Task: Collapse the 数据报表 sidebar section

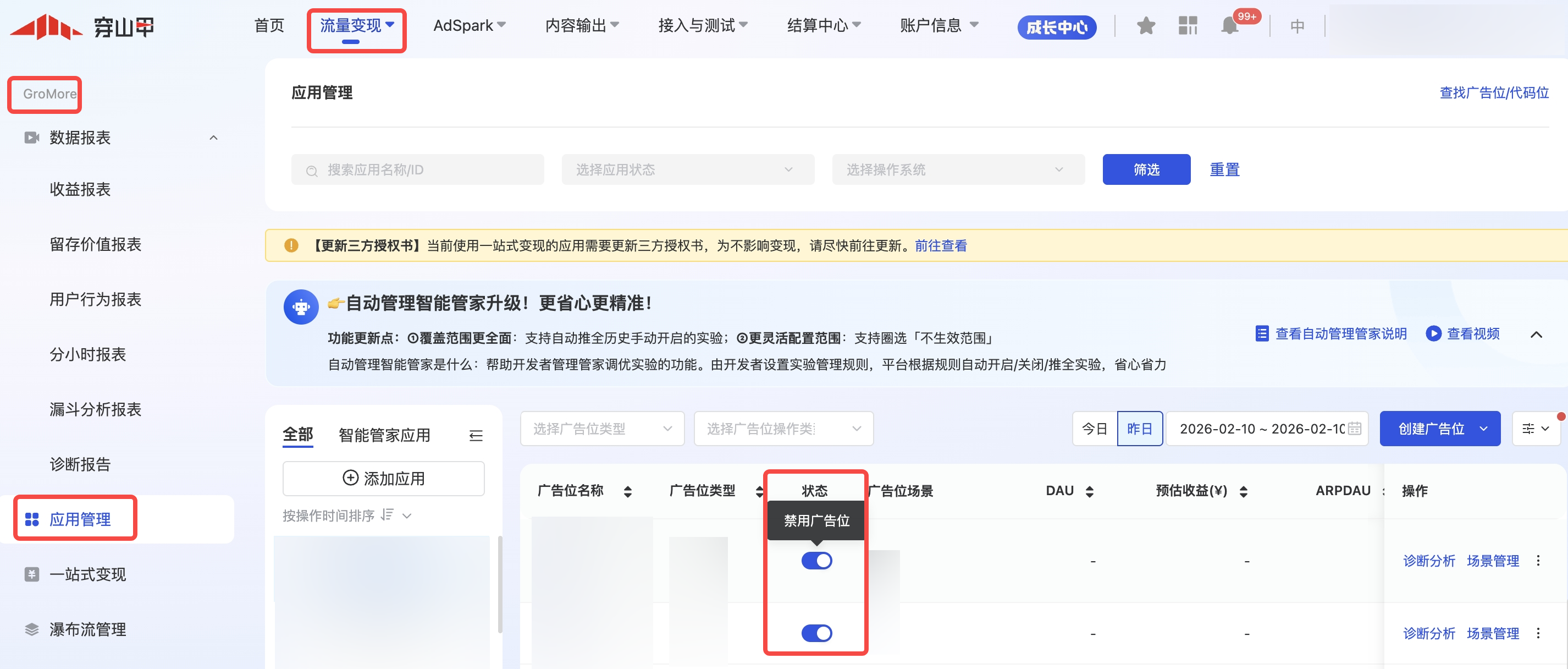Action: pyautogui.click(x=213, y=138)
